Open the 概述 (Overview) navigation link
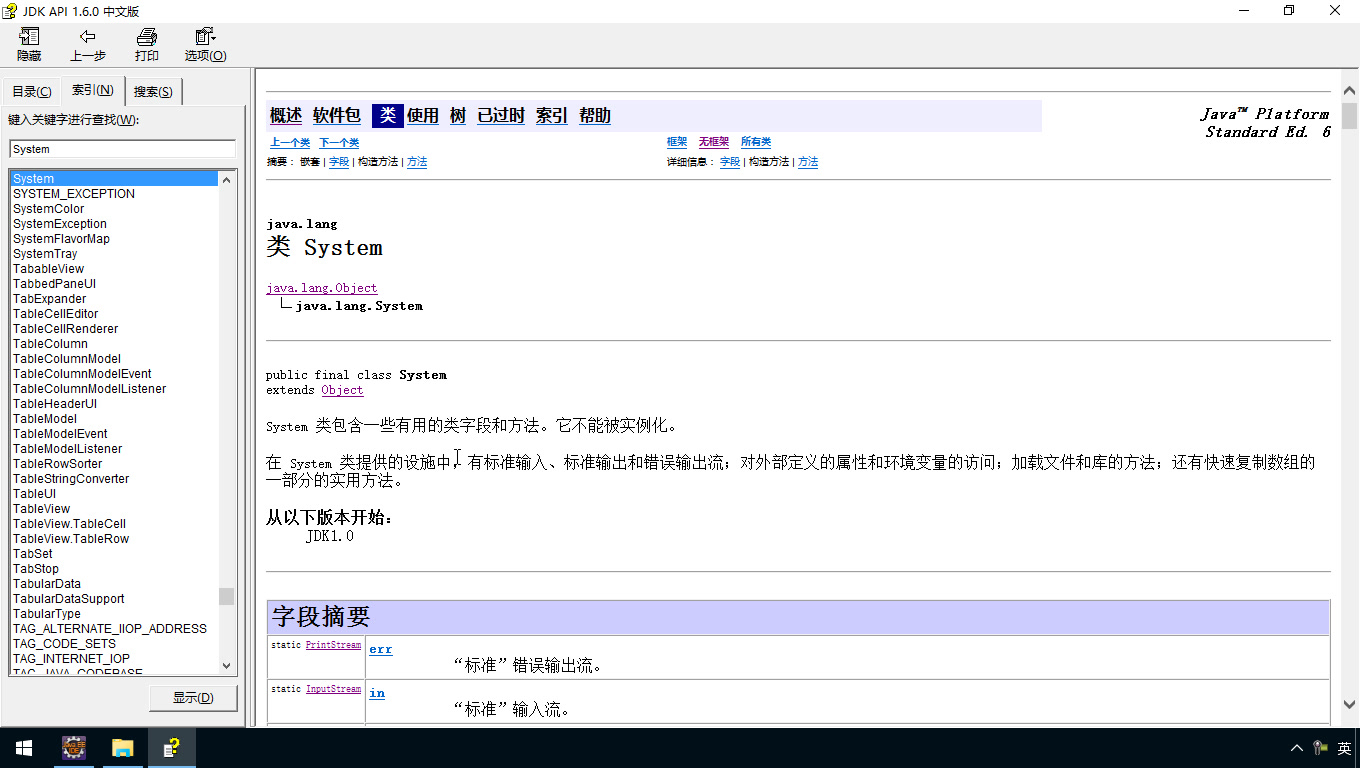Screen dimensions: 1360x768 click(x=286, y=116)
